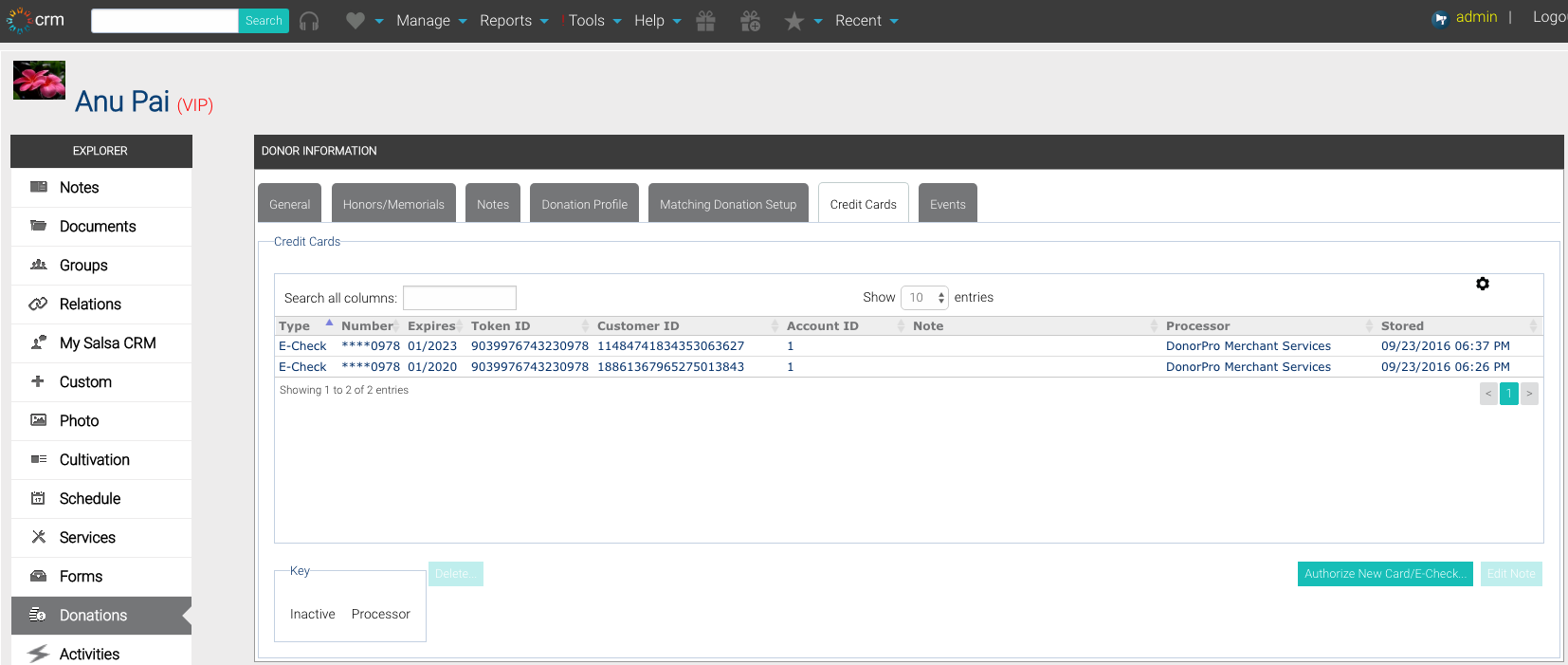Go to next results page

[1529, 394]
